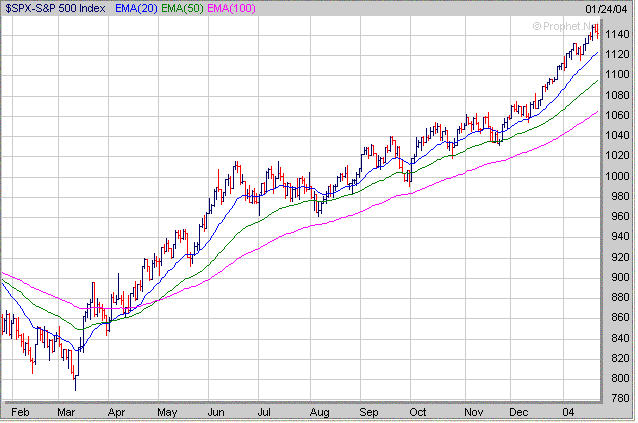638x423 pixels.
Task: Click the 860 price axis label
Action: point(620,317)
